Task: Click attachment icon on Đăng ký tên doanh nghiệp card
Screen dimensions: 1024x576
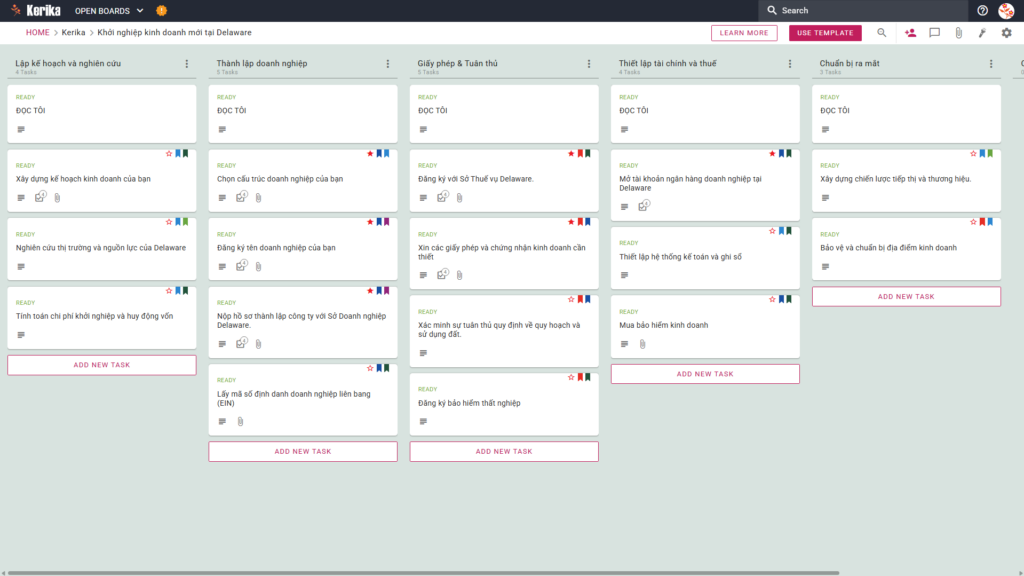Action: pyautogui.click(x=259, y=266)
